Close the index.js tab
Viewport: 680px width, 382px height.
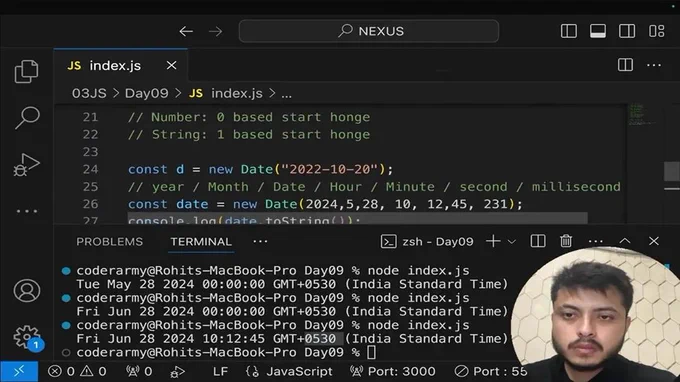(x=171, y=65)
